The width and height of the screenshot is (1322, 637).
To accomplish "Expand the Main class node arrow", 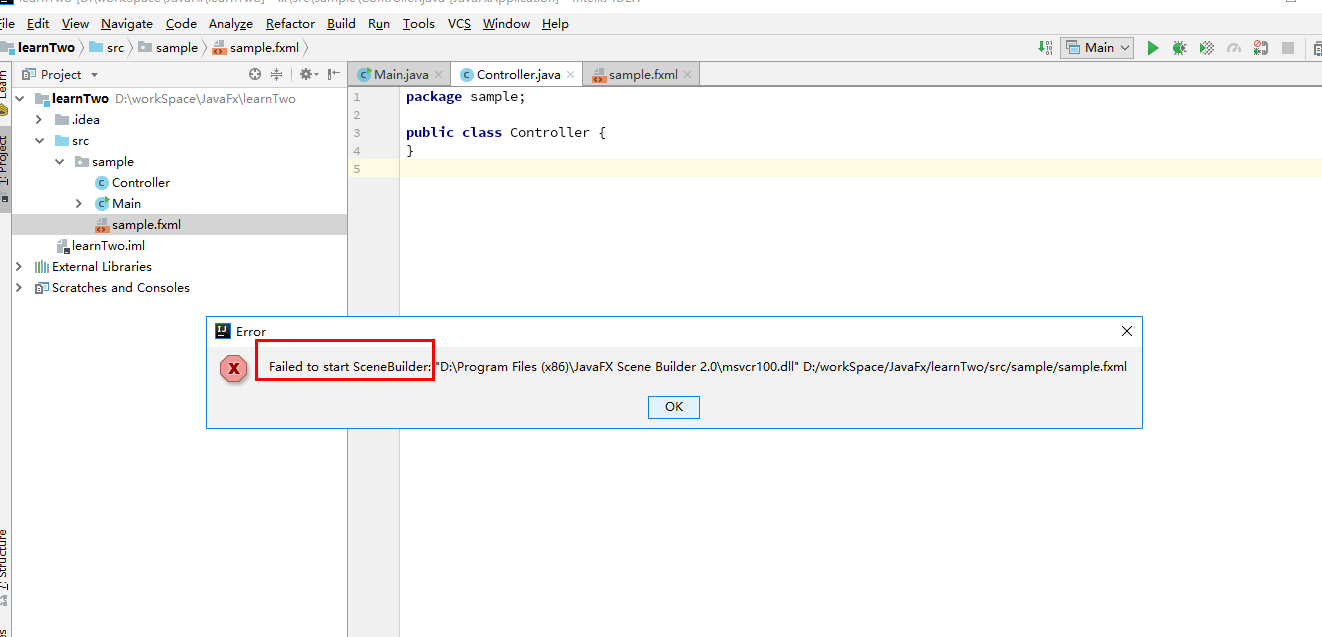I will point(79,204).
